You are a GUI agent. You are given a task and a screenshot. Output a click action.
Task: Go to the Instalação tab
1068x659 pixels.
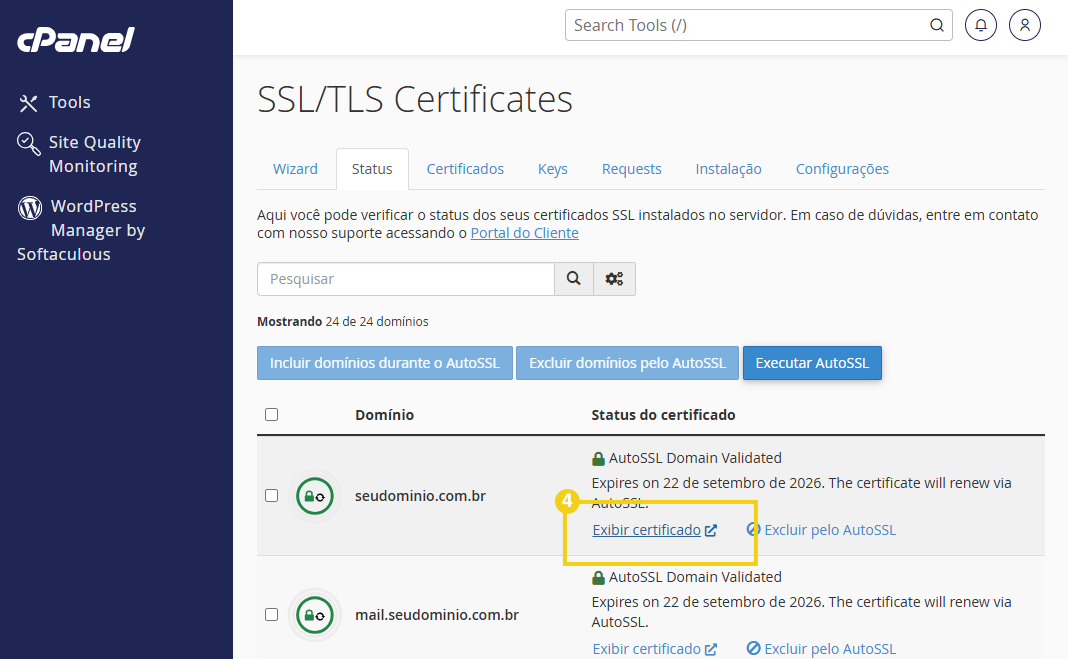tap(728, 169)
